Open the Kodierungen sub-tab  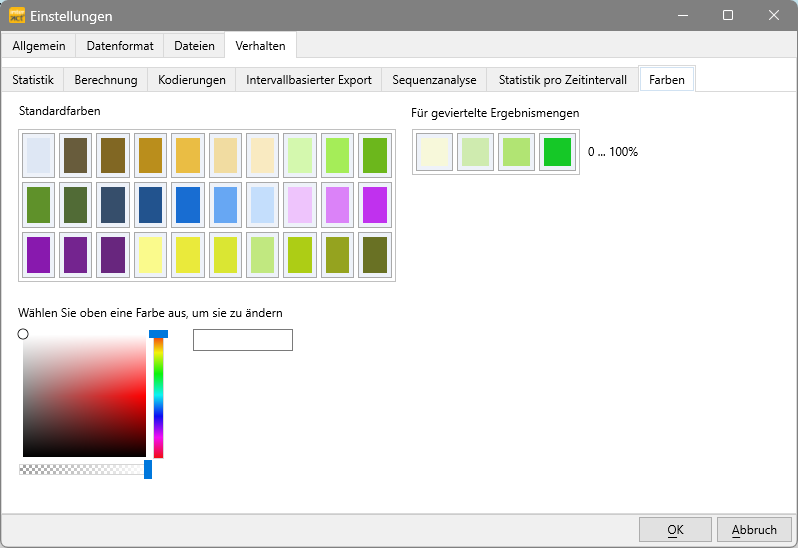191,80
